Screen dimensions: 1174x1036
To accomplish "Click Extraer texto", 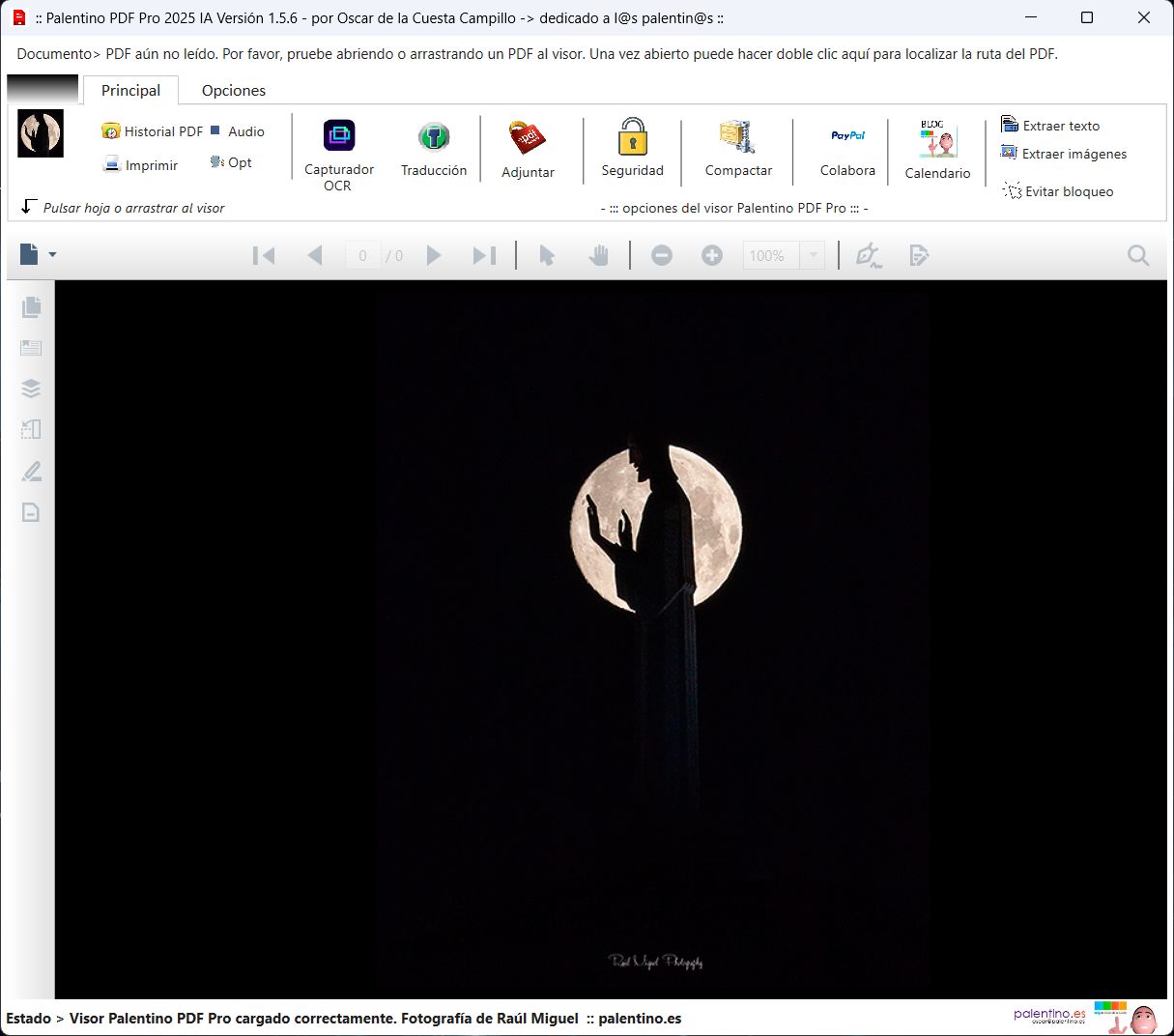I will point(1059,126).
